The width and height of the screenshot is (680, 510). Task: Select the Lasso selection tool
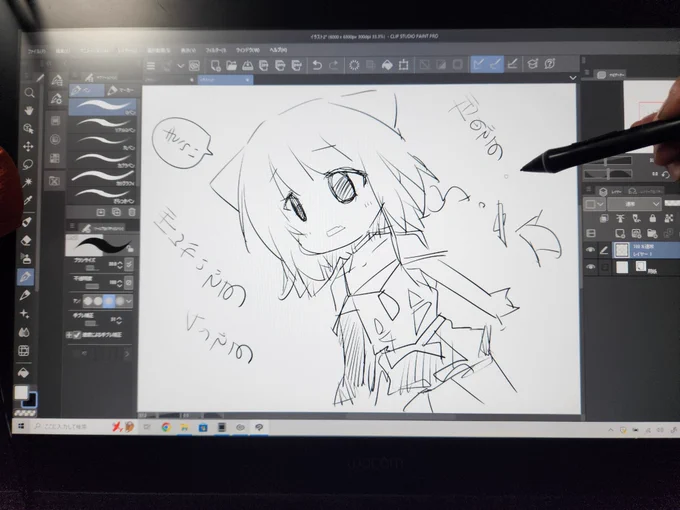(28, 164)
